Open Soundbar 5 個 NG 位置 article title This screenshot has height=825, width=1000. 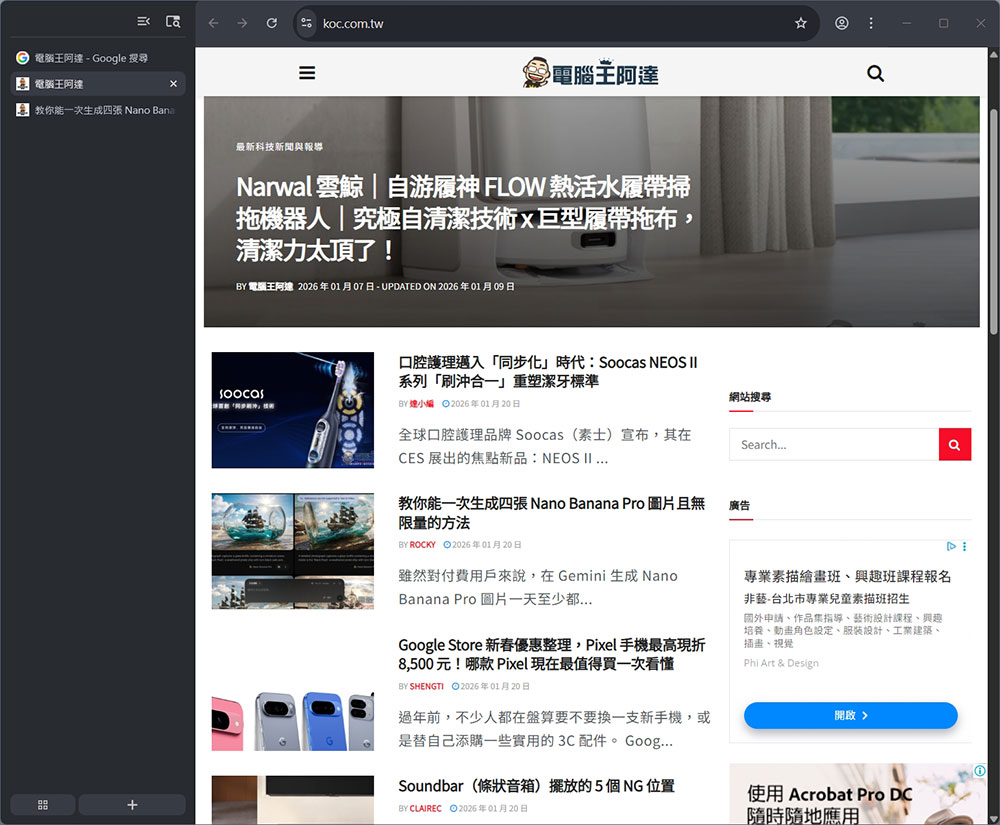[x=536, y=786]
